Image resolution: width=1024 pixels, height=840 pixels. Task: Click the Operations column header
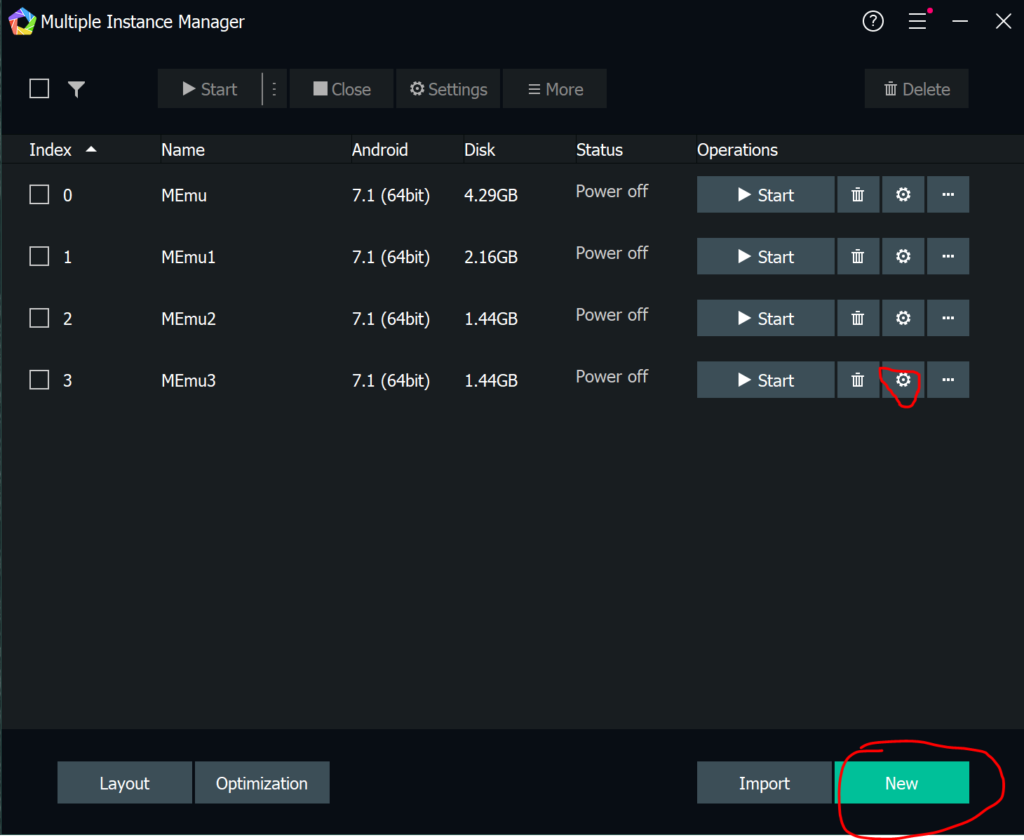737,150
